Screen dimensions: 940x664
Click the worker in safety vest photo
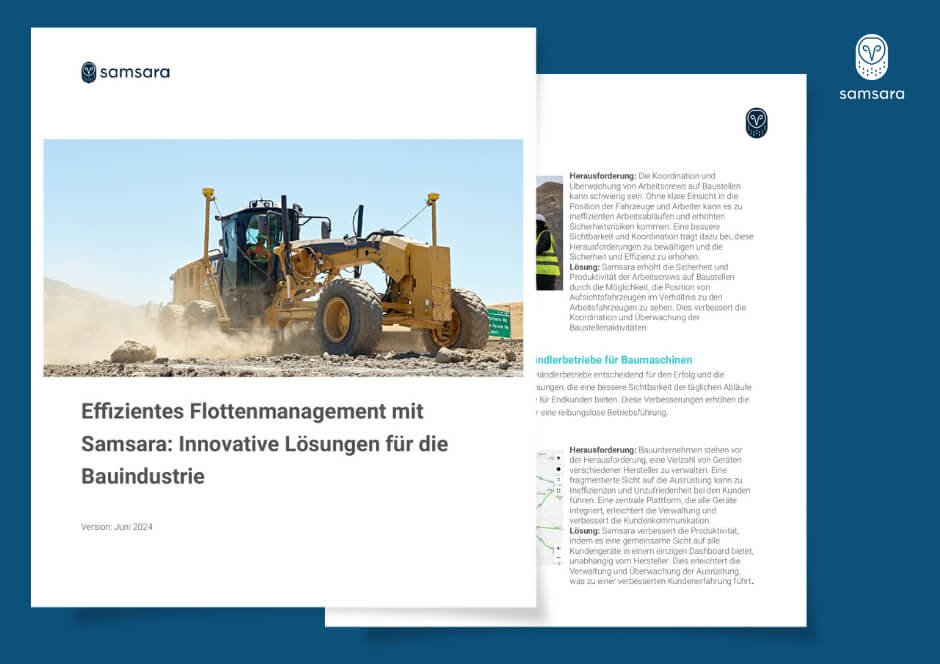tap(549, 233)
